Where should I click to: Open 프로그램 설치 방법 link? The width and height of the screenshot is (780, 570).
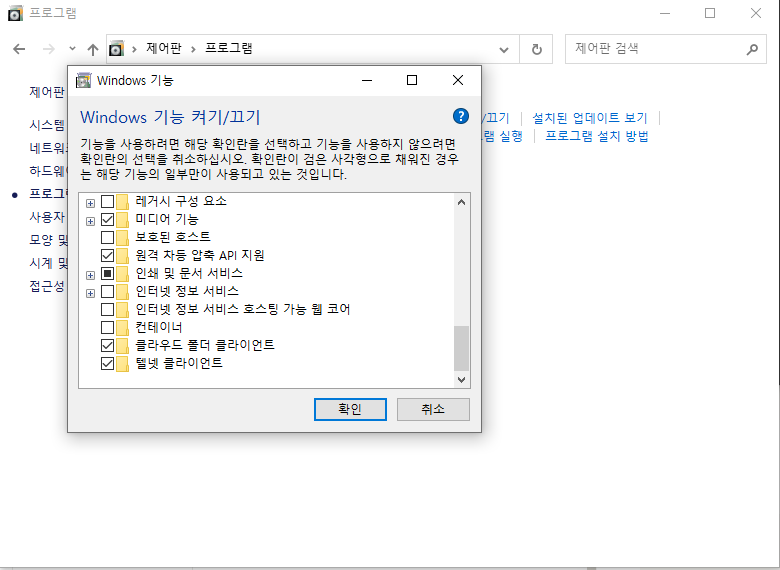597,136
